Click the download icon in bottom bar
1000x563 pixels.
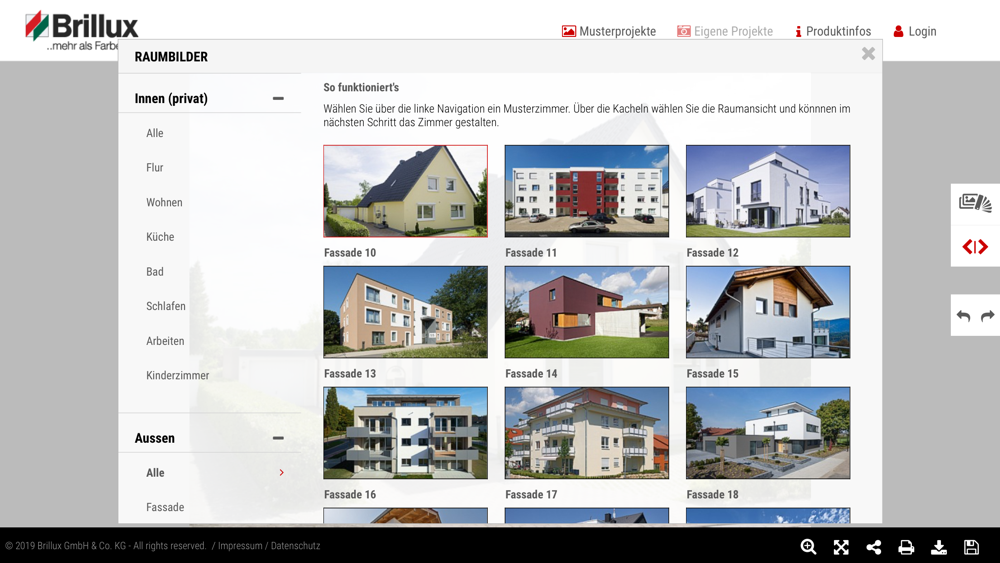pos(939,546)
